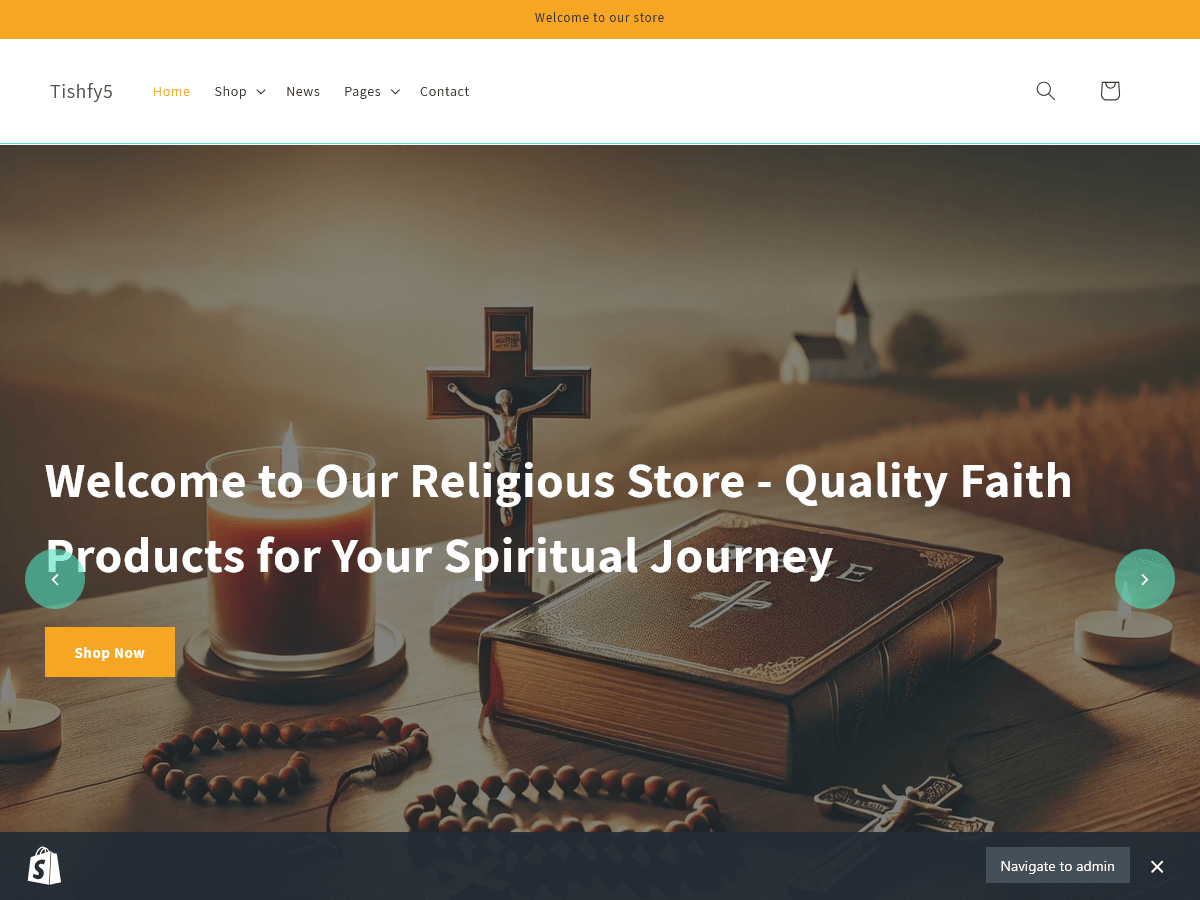Advance to the next hero slide
This screenshot has height=900, width=1200.
tap(1145, 579)
